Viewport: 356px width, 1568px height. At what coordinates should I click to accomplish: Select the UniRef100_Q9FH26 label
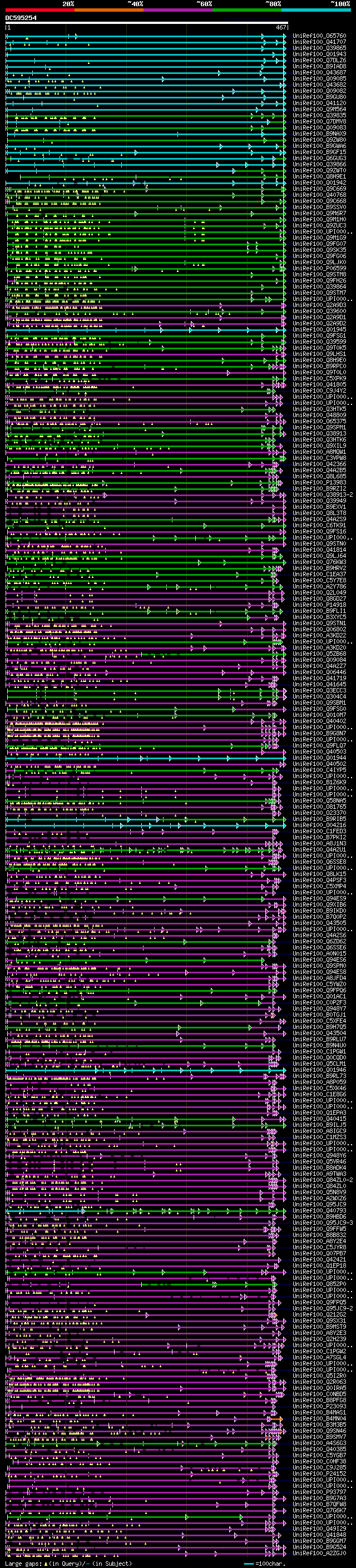[x=319, y=280]
